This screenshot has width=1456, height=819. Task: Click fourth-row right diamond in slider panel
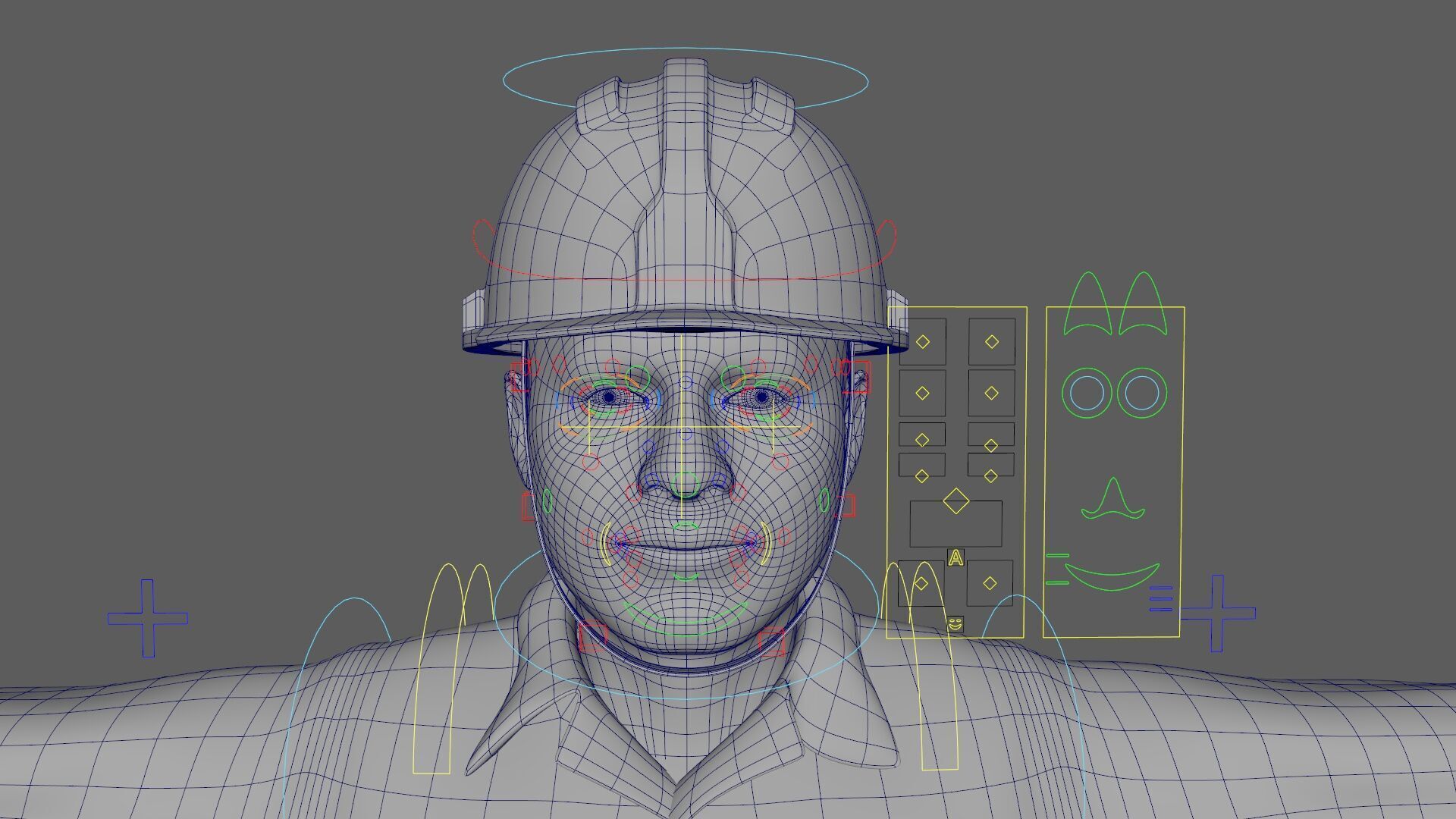click(991, 476)
